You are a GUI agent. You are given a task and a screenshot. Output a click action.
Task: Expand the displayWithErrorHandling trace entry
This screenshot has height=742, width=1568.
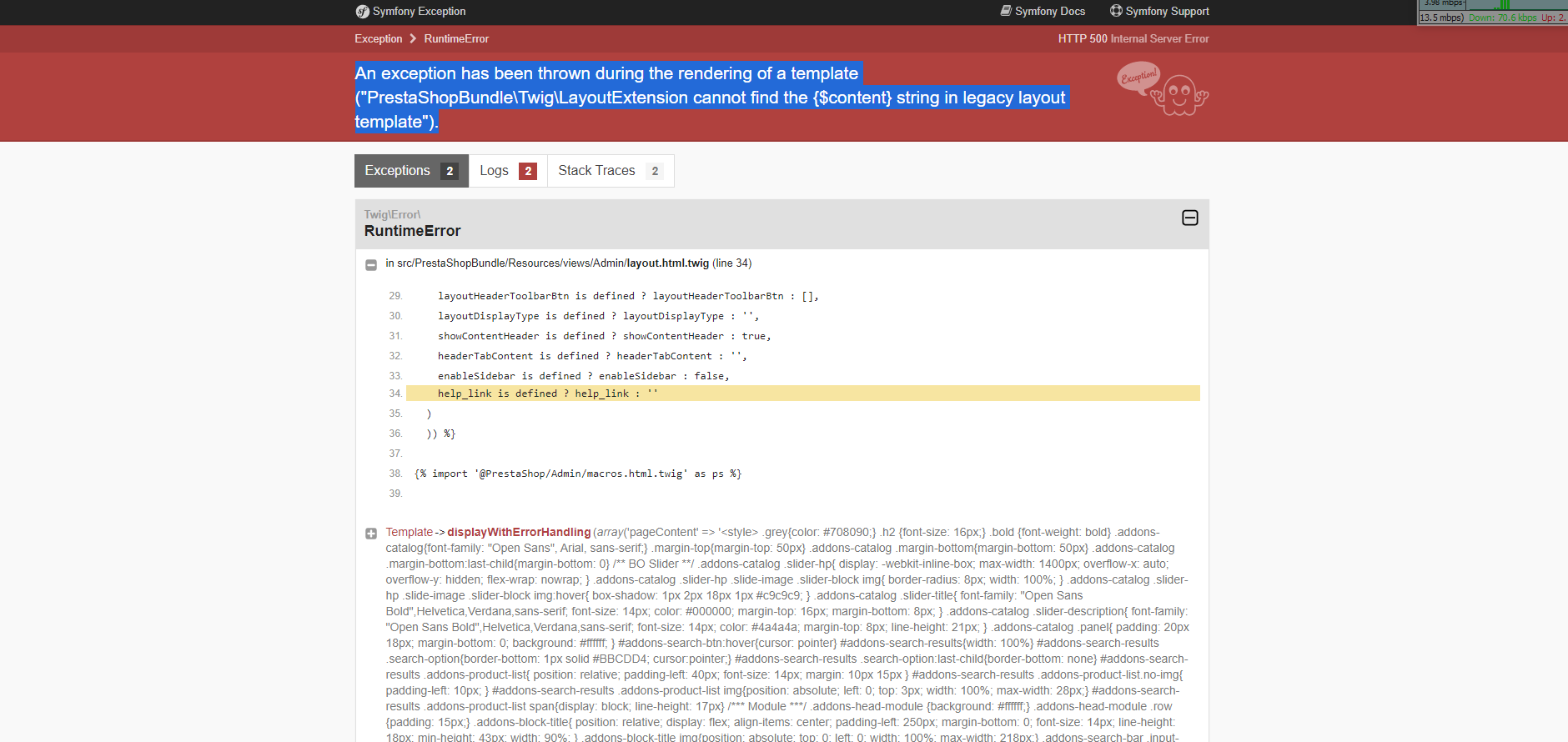coord(371,534)
